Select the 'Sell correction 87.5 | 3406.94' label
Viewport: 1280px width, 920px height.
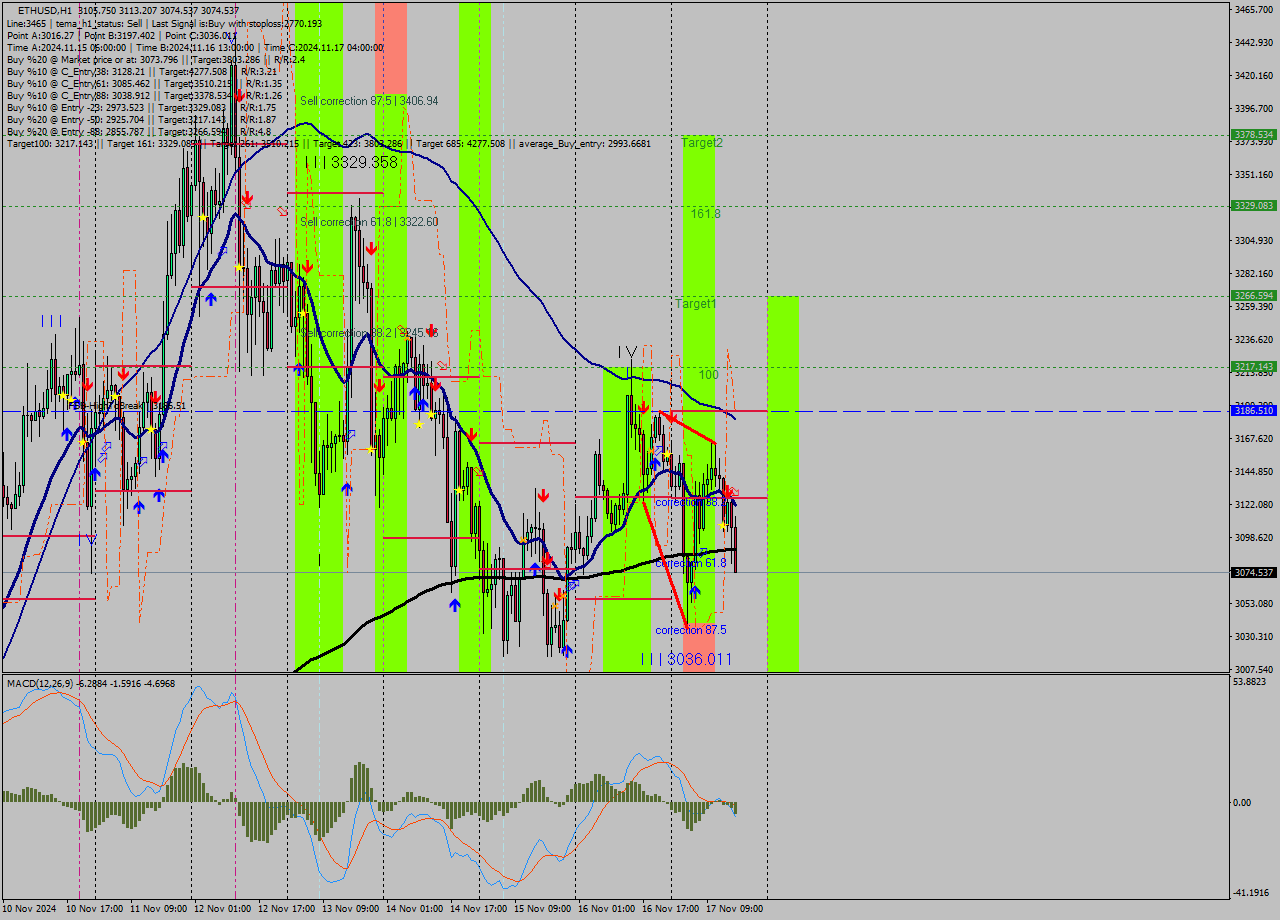pyautogui.click(x=369, y=101)
